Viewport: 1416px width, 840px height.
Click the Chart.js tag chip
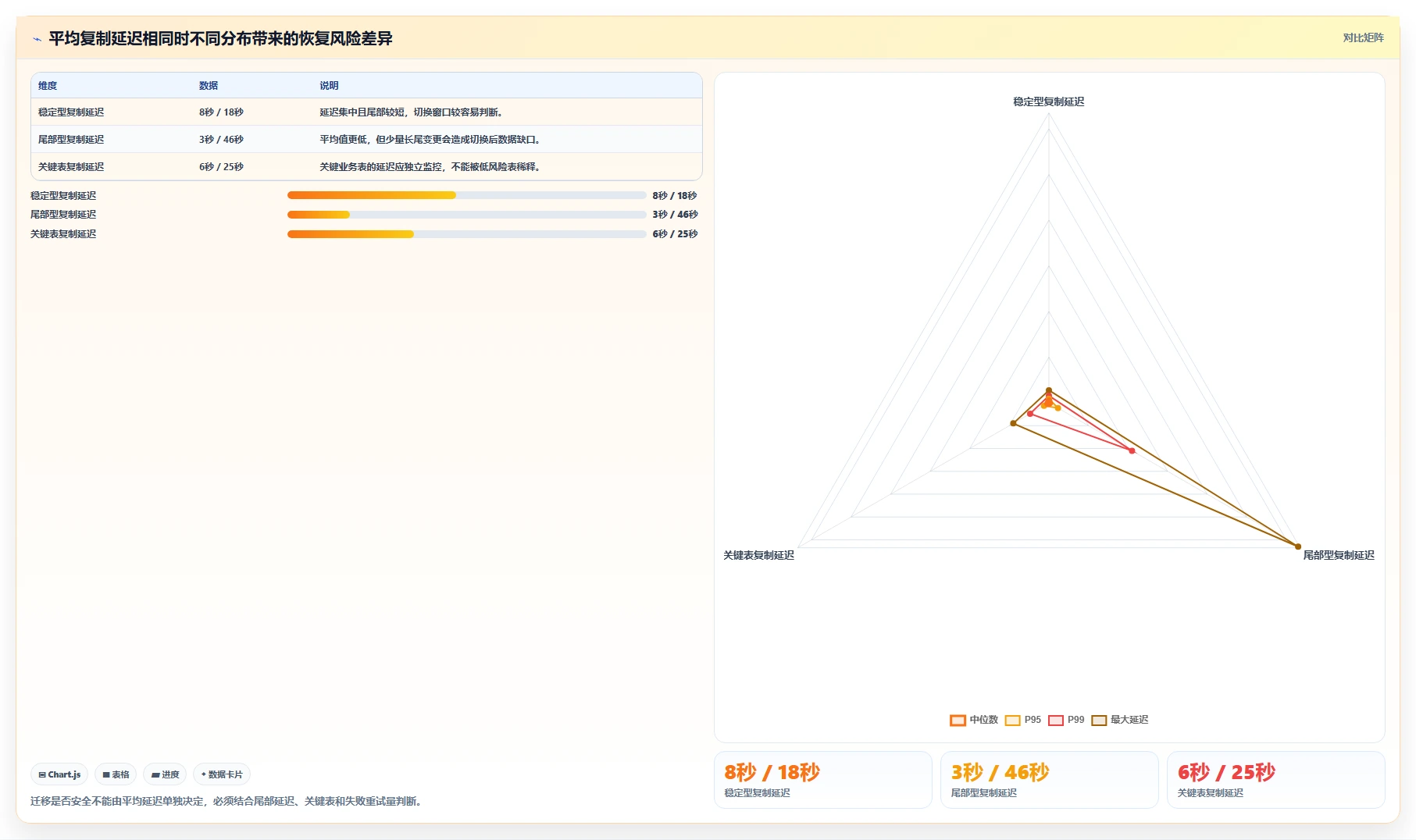[x=59, y=774]
